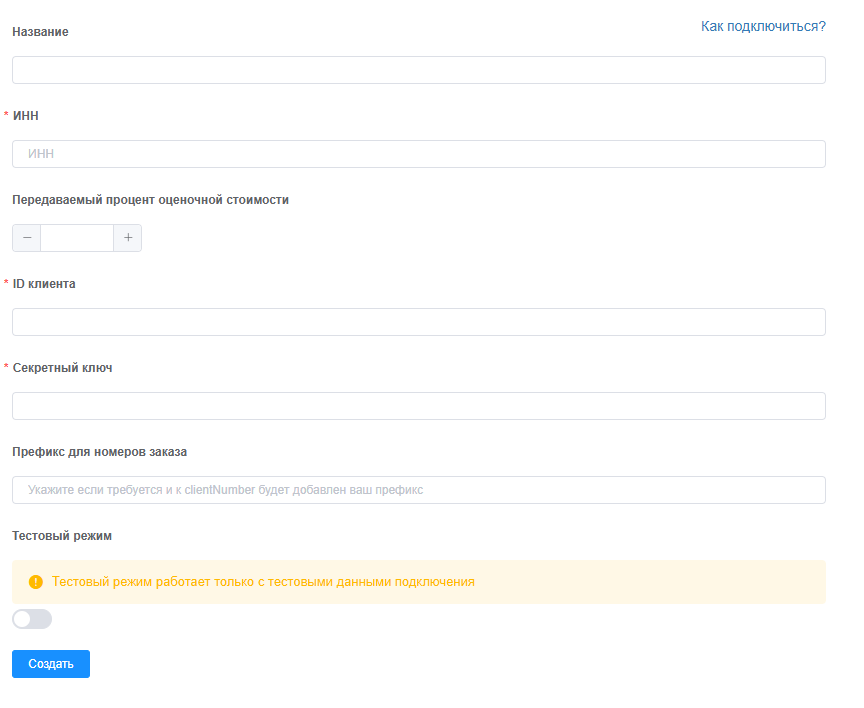This screenshot has width=864, height=708.
Task: Click the Передаваемый процент оценочной стоимости label
Action: (150, 200)
